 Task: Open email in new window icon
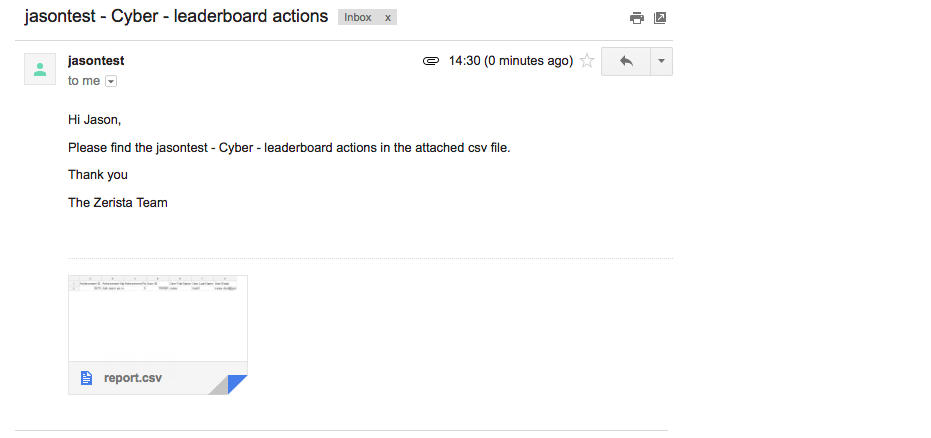point(660,18)
